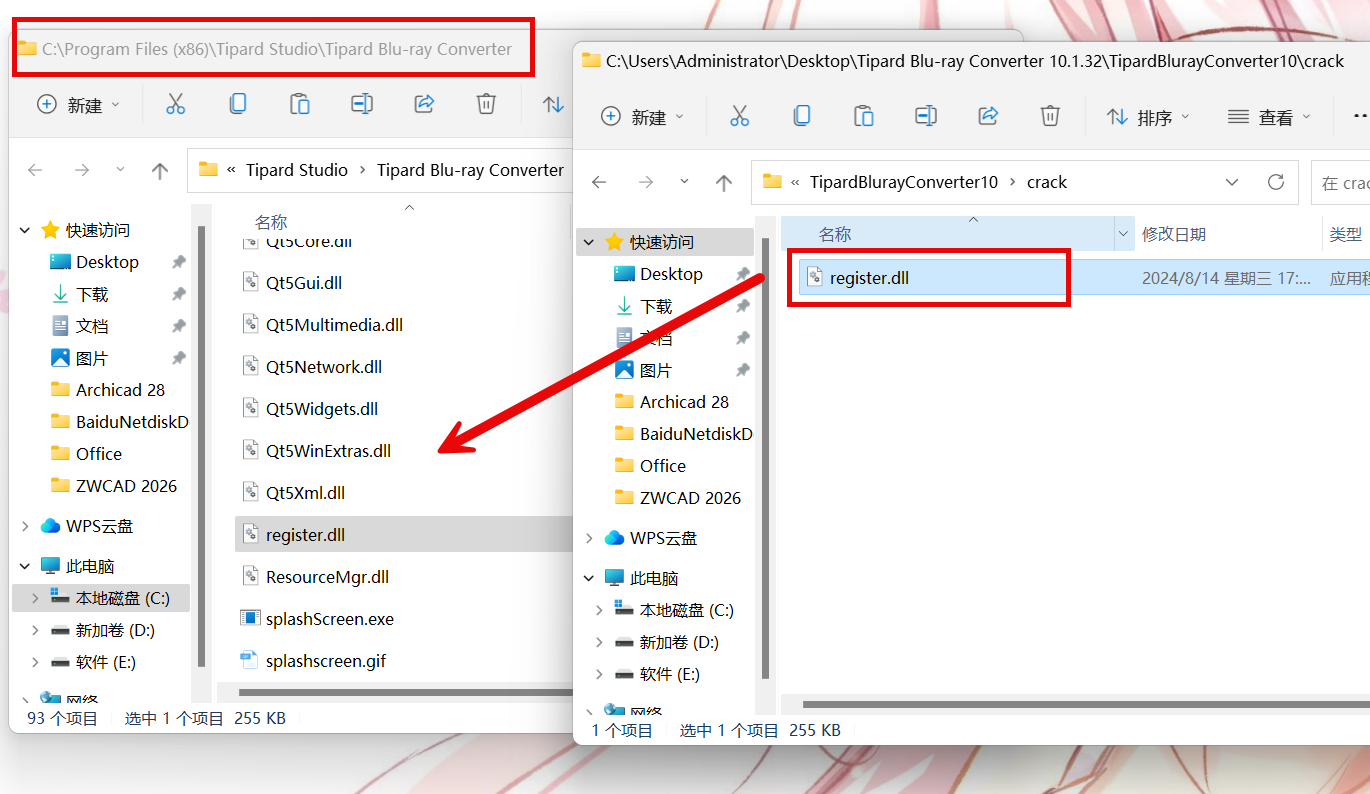
Task: Click Cut icon in the crack window toolbar
Action: pos(739,116)
